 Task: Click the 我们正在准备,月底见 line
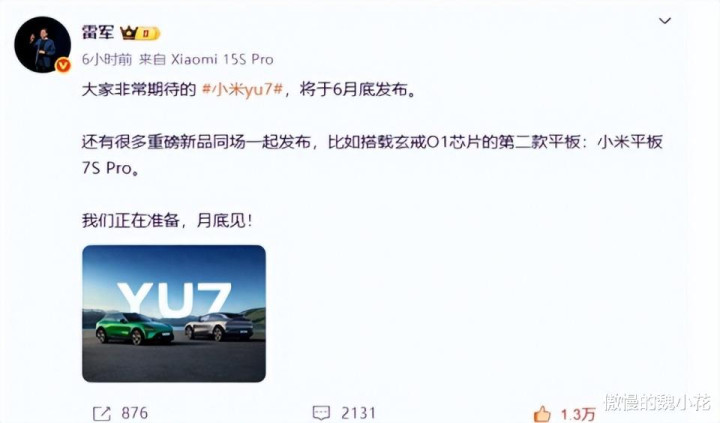click(167, 221)
